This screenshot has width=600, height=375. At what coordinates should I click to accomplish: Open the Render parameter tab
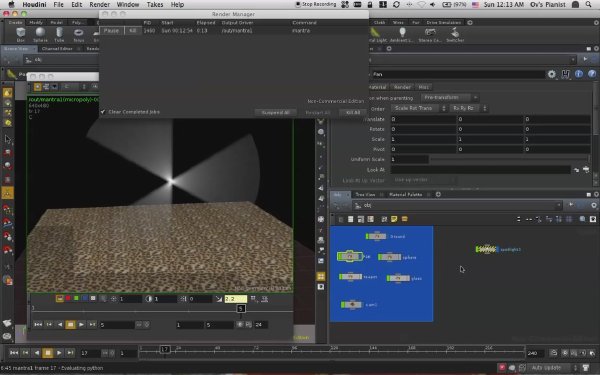click(x=402, y=87)
